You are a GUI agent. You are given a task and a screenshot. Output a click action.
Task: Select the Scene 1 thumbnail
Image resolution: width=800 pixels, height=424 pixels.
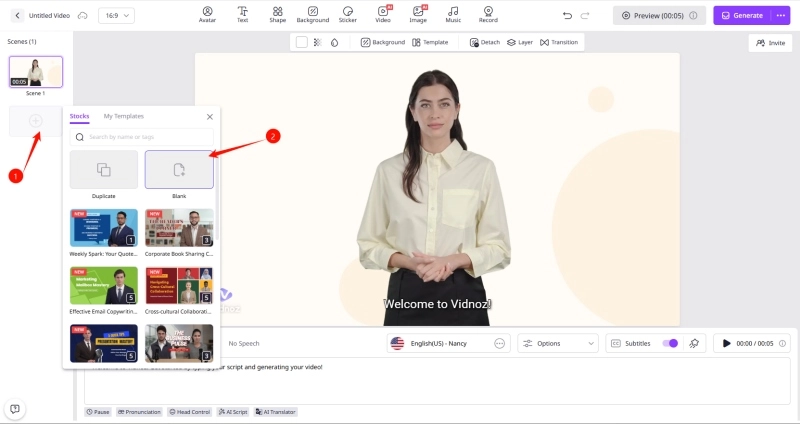tap(36, 72)
